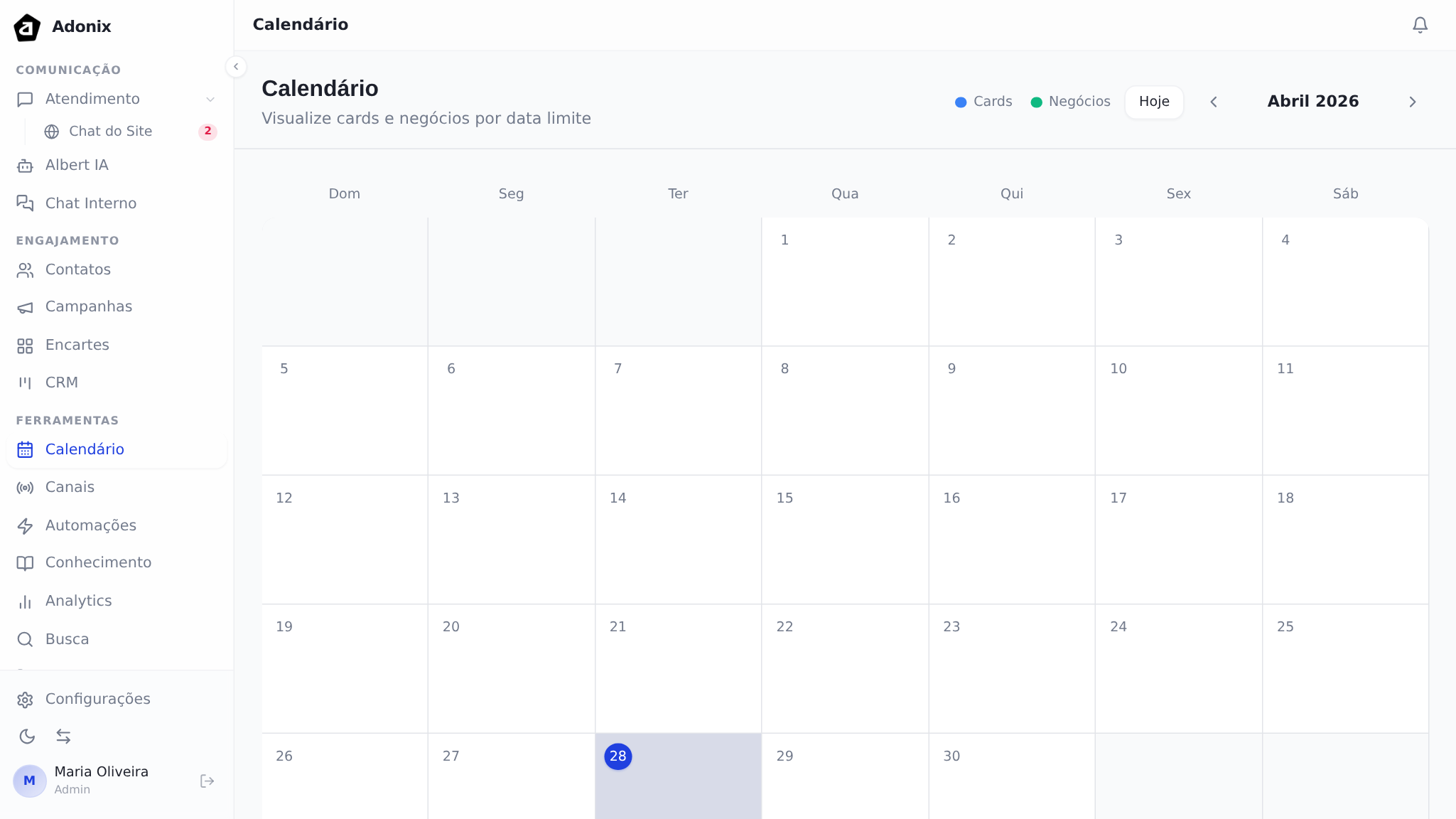Click the Configurações gear icon
Screen dimensions: 1456x819
(x=25, y=700)
